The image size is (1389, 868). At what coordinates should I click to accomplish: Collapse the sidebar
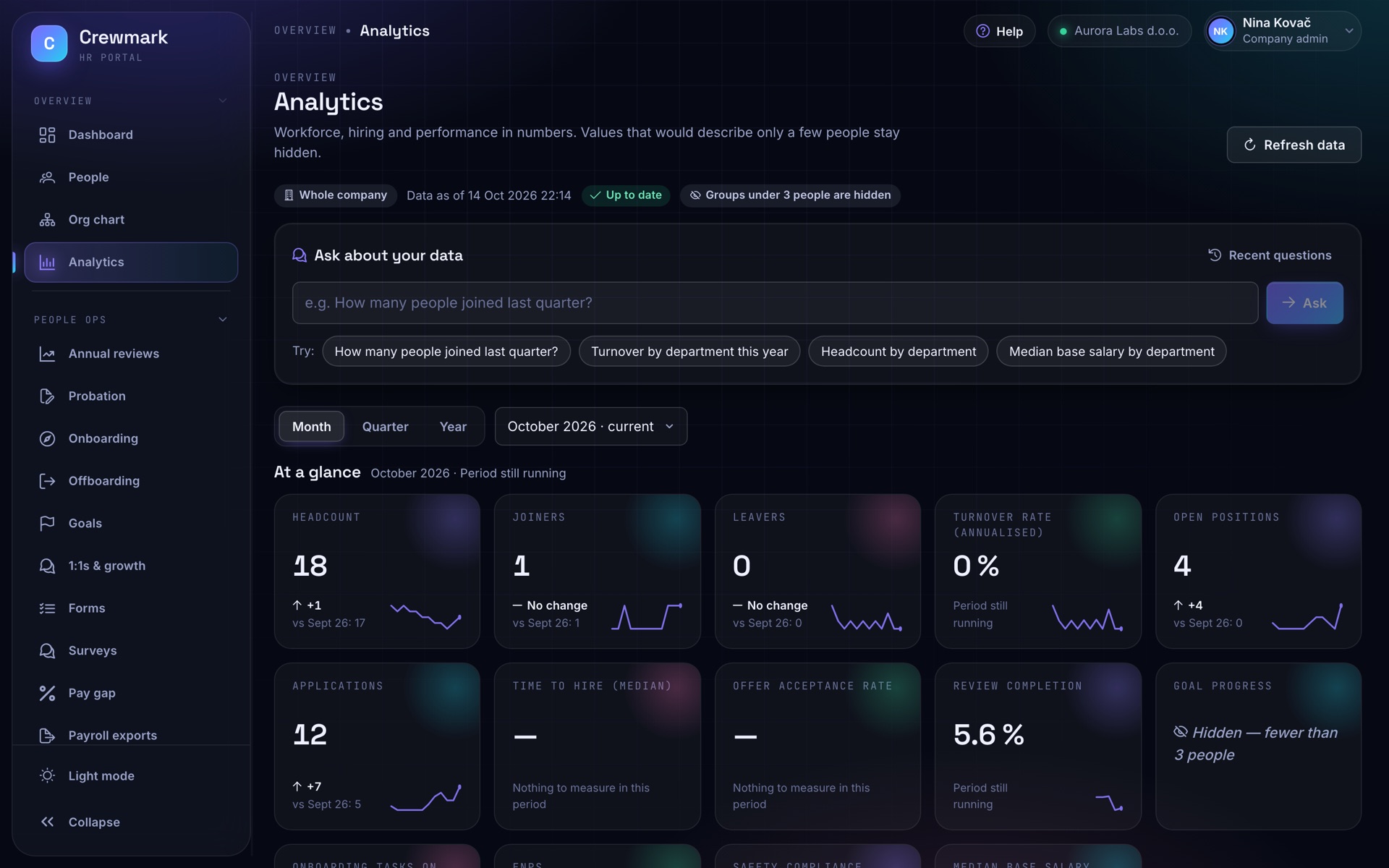point(131,822)
